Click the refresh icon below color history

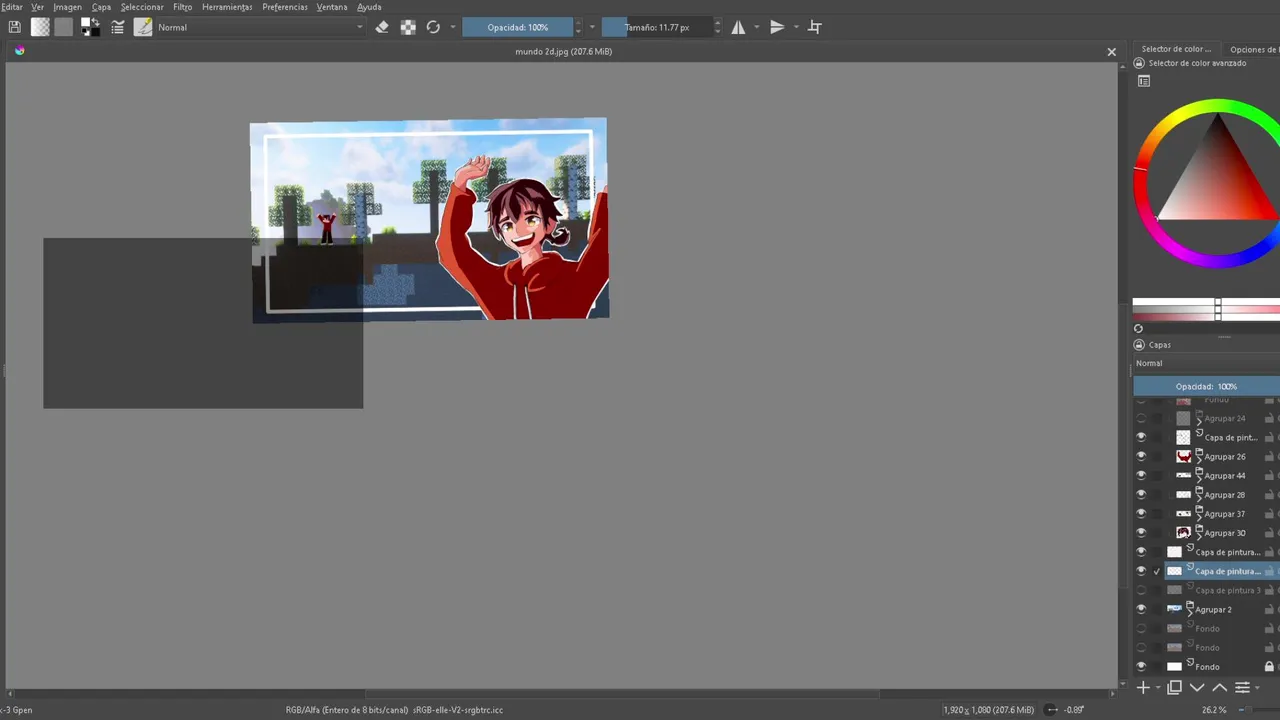1138,328
